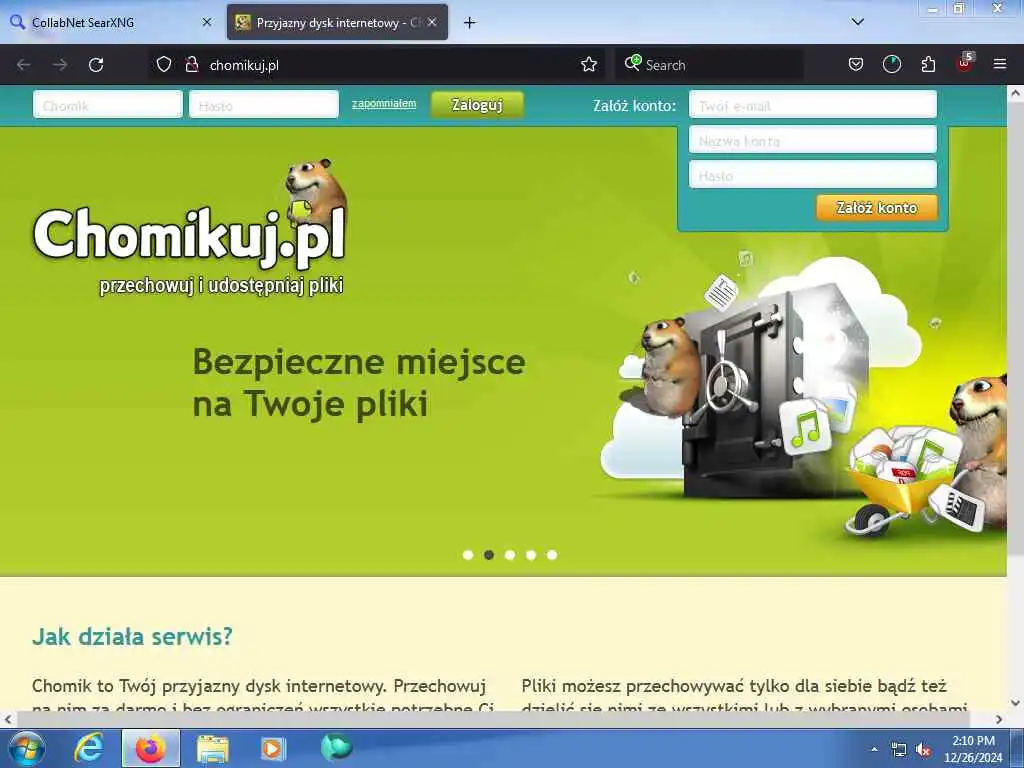
Task: Select the fifth slider dot
Action: tap(552, 555)
